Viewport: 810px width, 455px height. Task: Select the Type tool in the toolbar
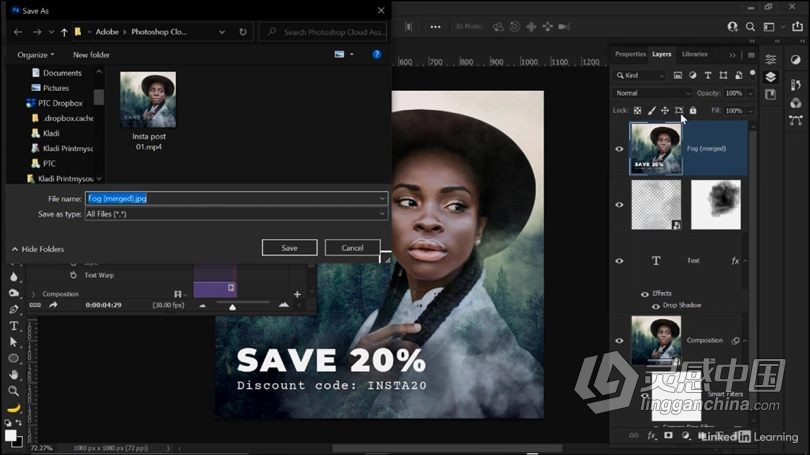click(14, 326)
